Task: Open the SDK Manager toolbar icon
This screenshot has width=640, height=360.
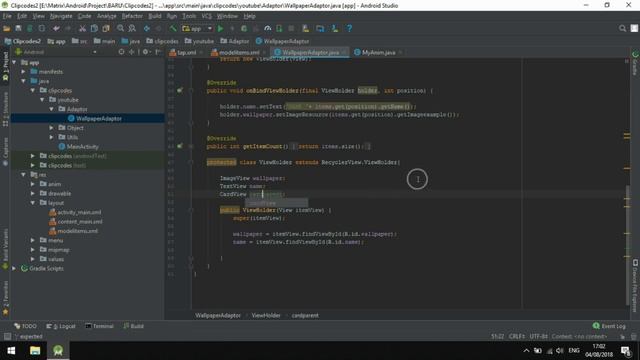Action: 335,29
